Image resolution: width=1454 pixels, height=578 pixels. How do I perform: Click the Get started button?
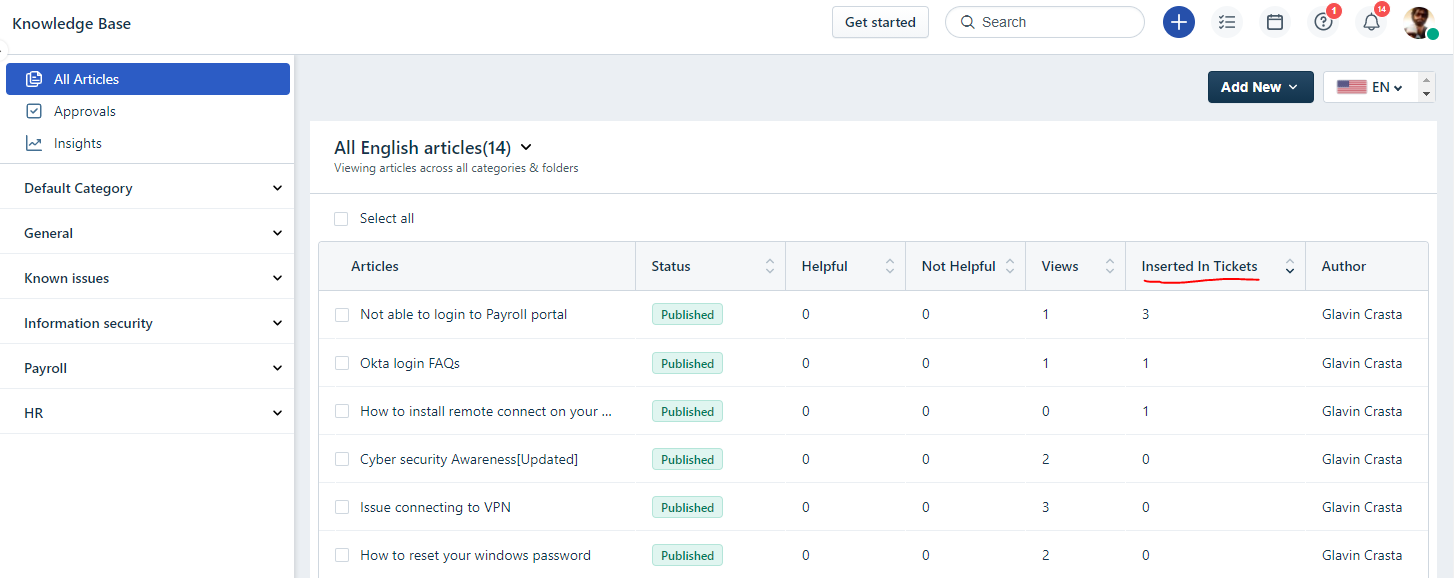tap(880, 22)
